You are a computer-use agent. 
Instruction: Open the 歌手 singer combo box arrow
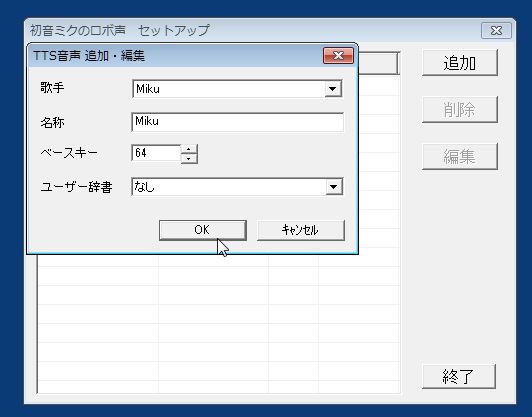pos(333,89)
